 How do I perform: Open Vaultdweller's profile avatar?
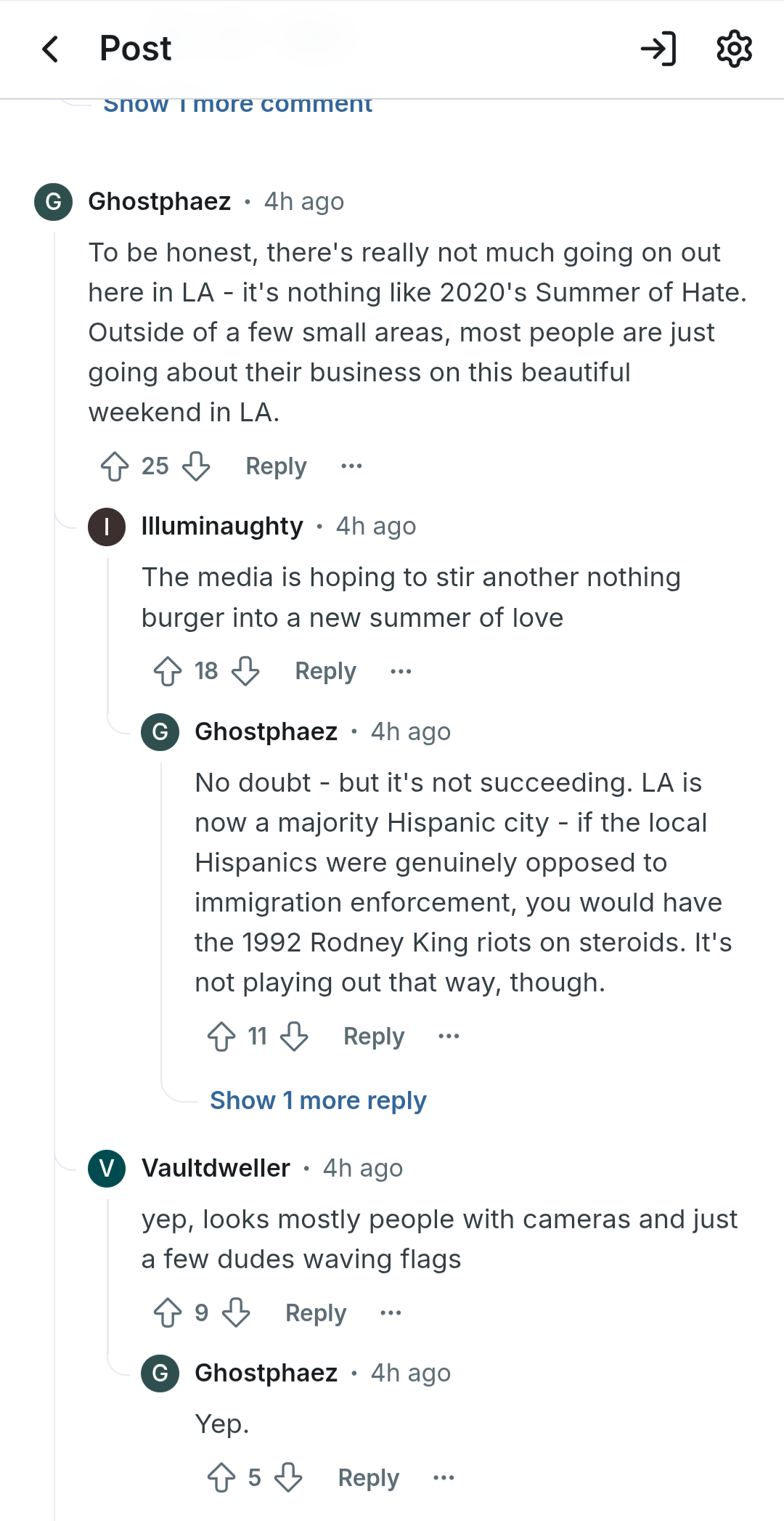[107, 1169]
